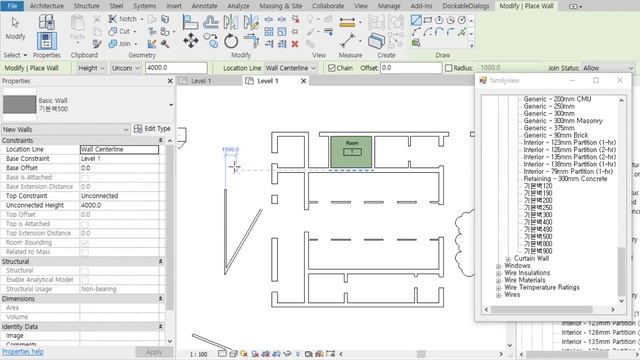The width and height of the screenshot is (640, 360).
Task: Expand the Wire Insulations tree node
Action: 498,273
